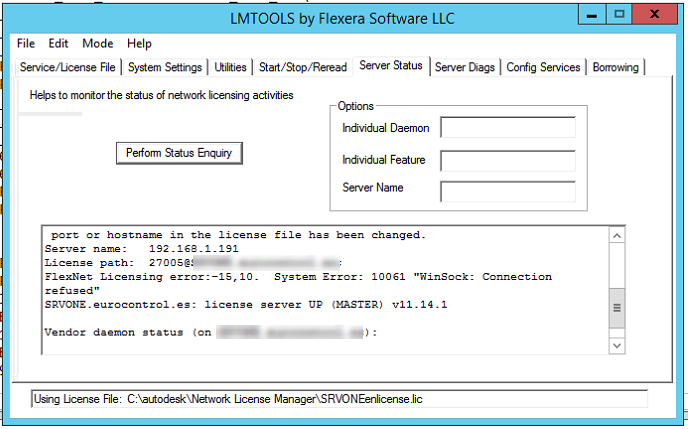Image resolution: width=688 pixels, height=429 pixels.
Task: Open the Help menu
Action: (x=140, y=44)
